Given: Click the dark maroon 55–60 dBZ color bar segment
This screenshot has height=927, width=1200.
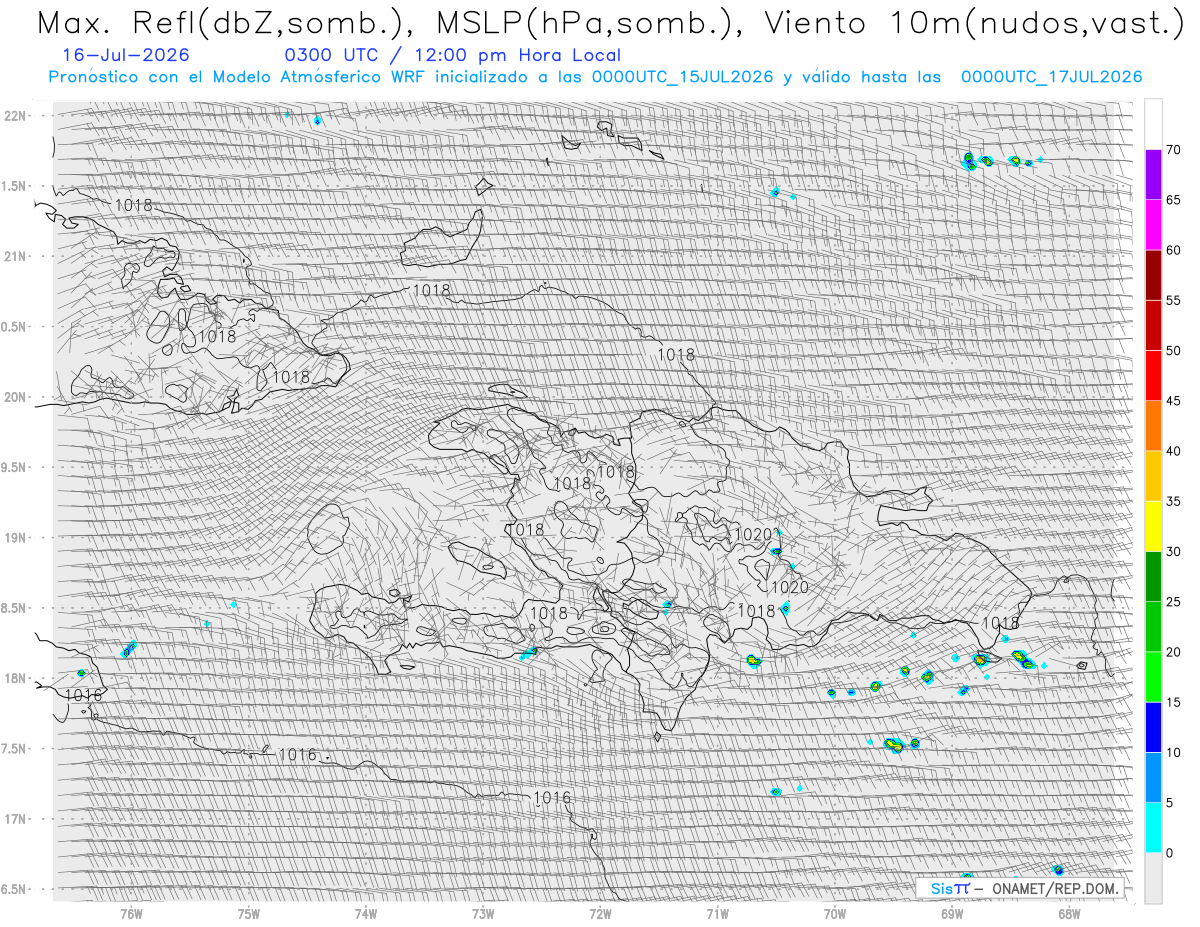Looking at the screenshot, I should point(1153,275).
